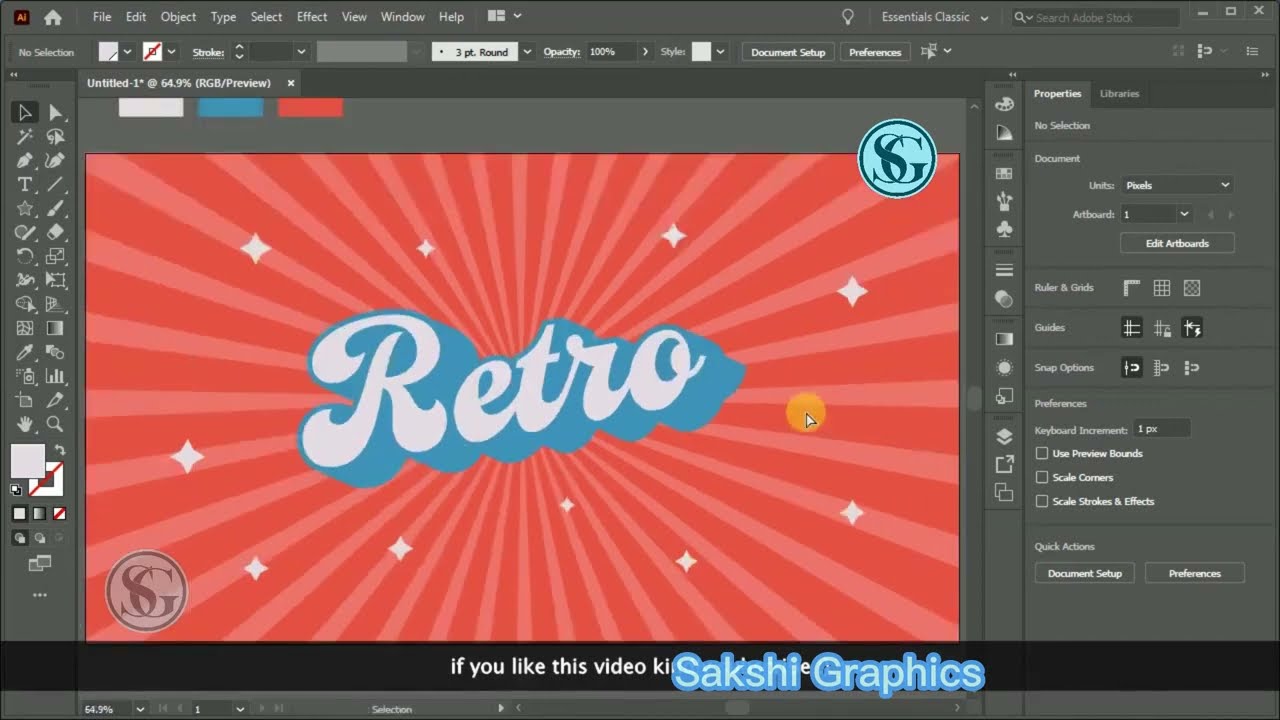Image resolution: width=1280 pixels, height=720 pixels.
Task: Select the Direct Selection tool
Action: pos(55,113)
